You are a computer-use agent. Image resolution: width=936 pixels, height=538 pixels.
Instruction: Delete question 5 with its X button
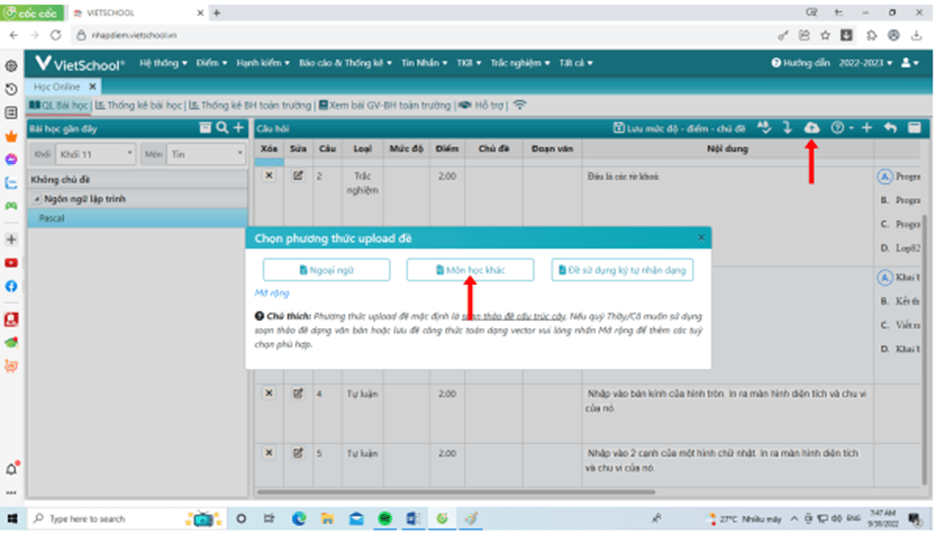click(268, 453)
